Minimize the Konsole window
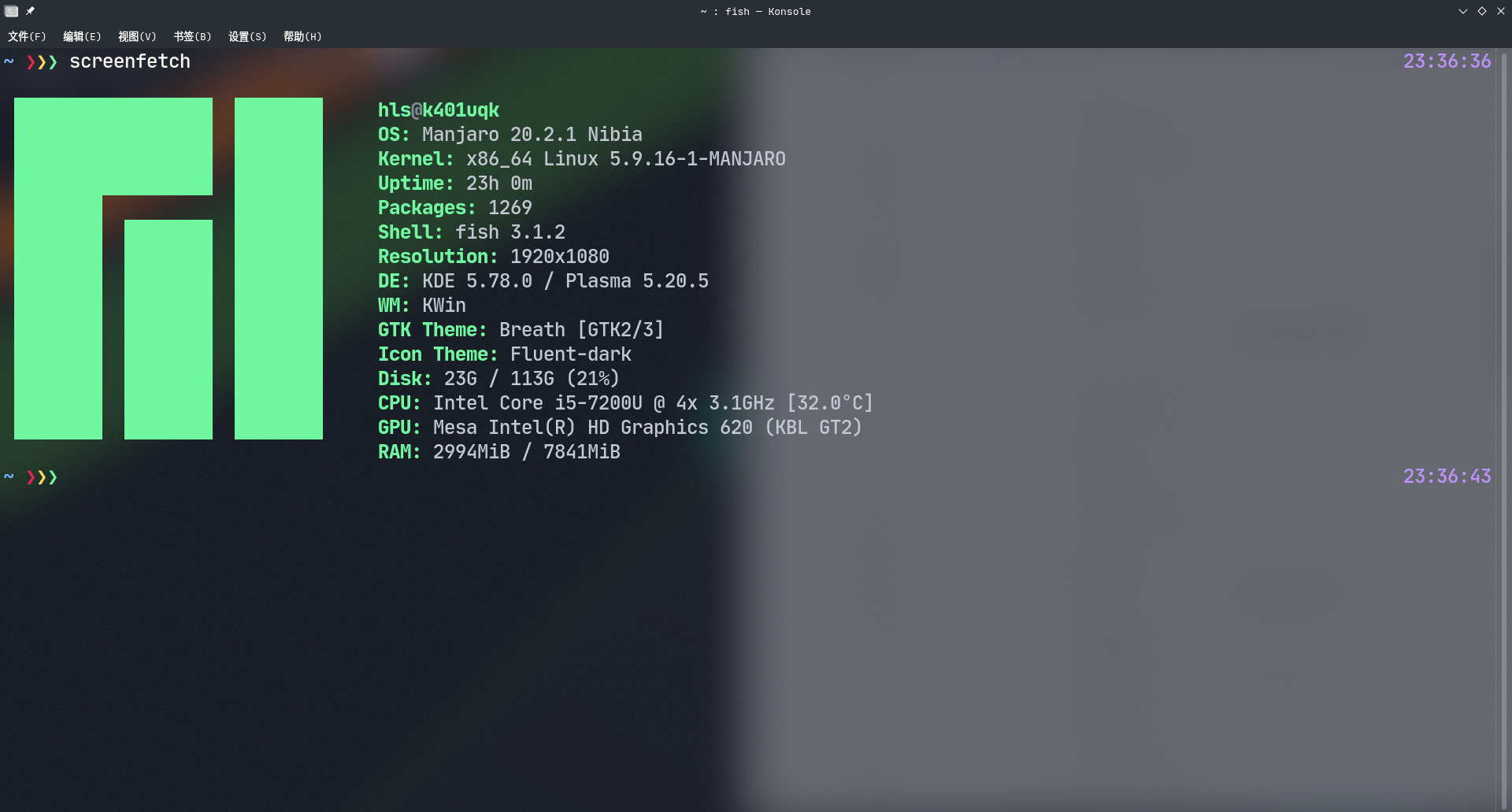1512x812 pixels. coord(1462,11)
